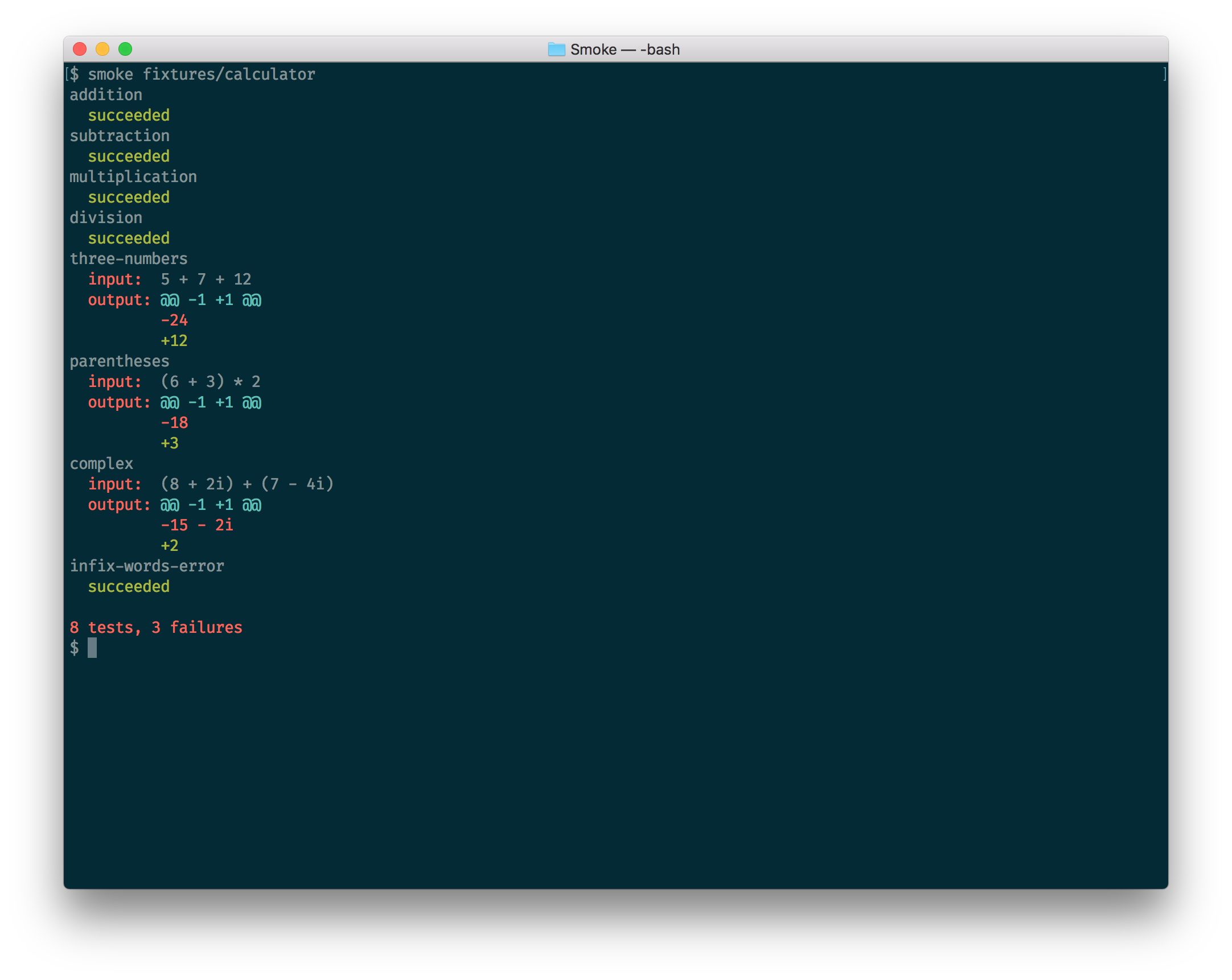
Task: Click the '-15 - 2i' diff line
Action: click(197, 525)
